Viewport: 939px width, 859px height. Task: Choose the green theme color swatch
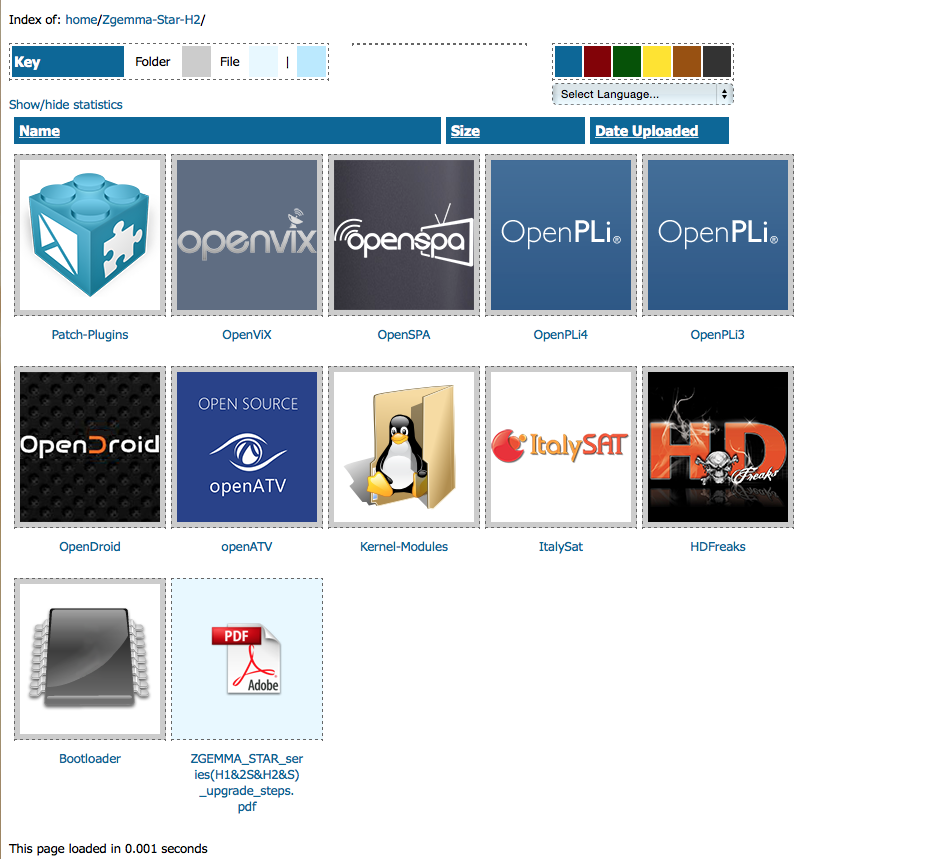click(x=627, y=62)
